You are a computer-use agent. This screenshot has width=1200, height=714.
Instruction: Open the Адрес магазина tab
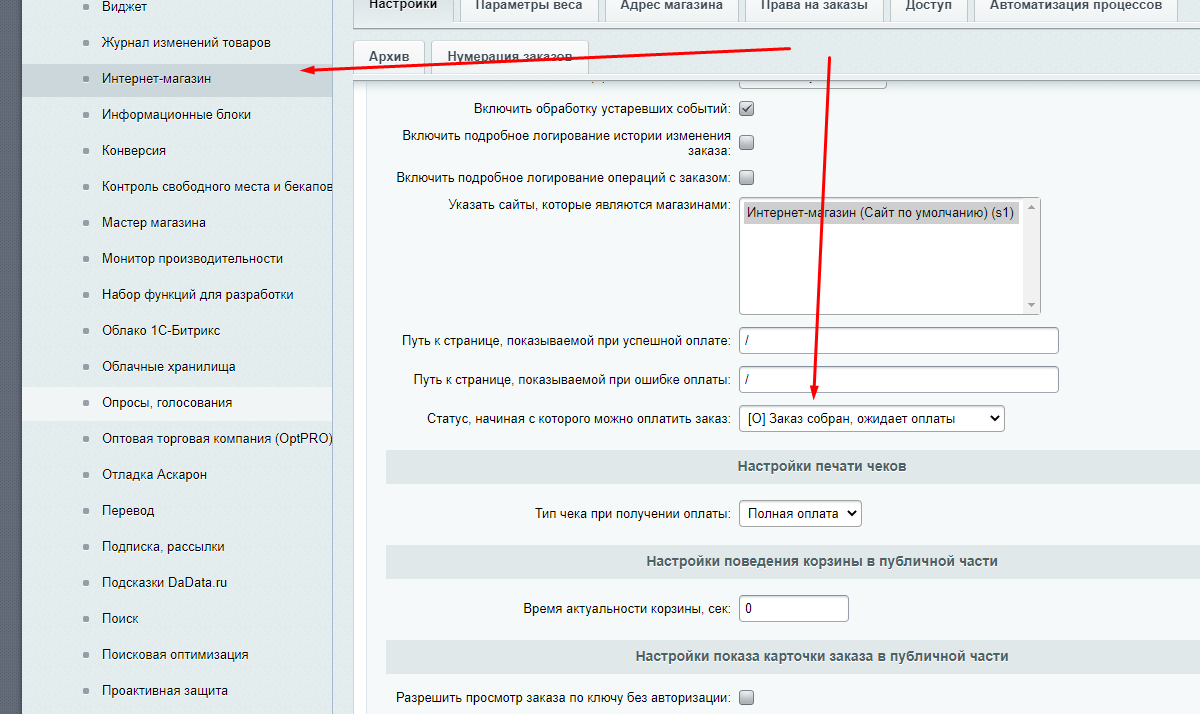click(x=671, y=6)
